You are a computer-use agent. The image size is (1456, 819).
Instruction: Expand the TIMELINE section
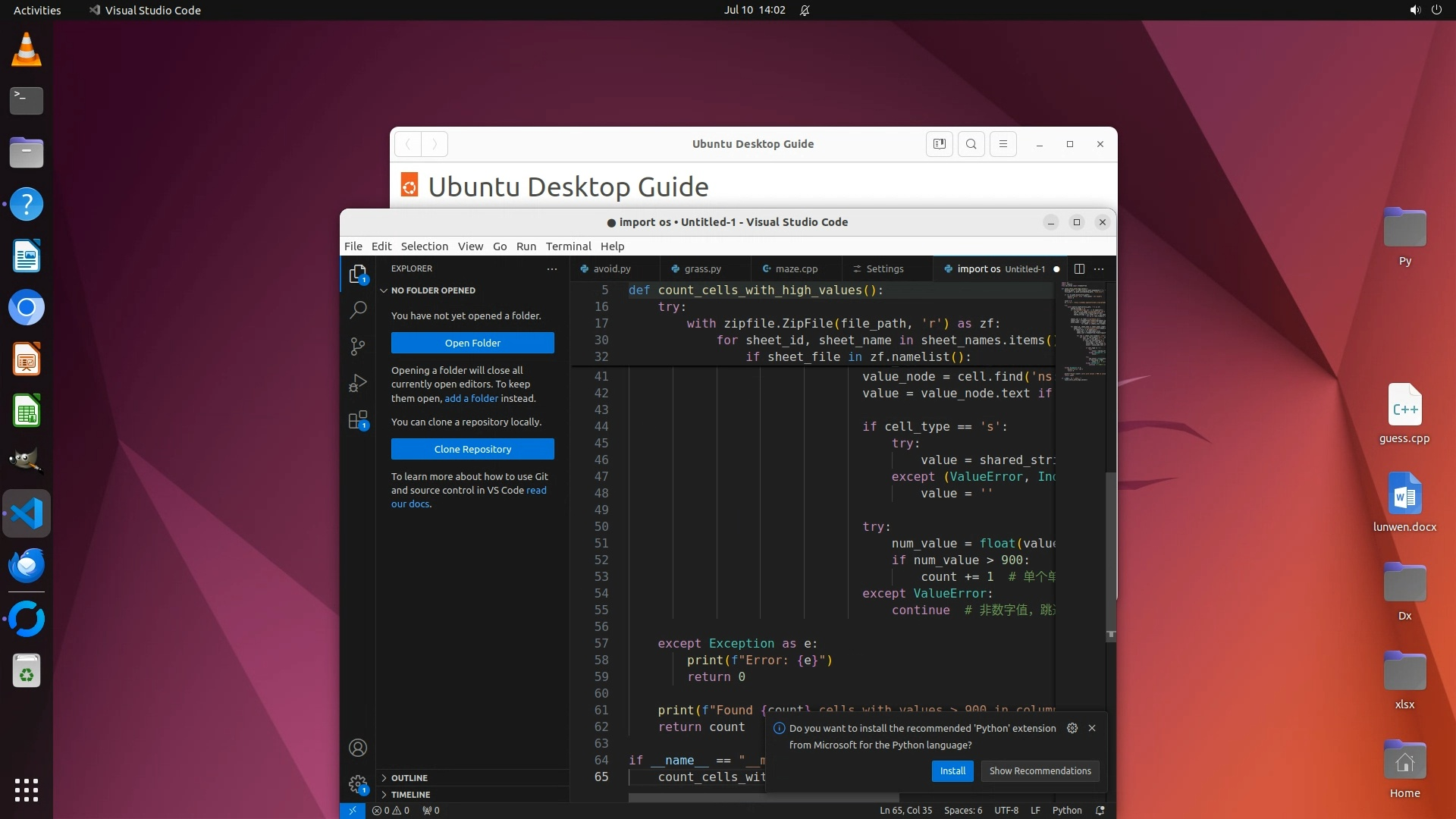(x=410, y=795)
